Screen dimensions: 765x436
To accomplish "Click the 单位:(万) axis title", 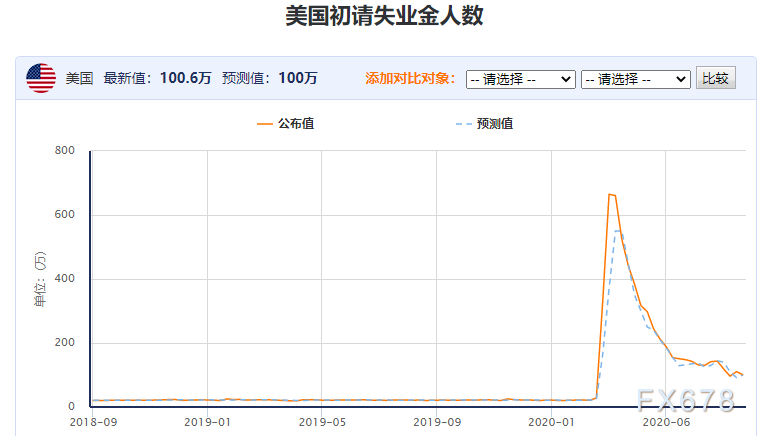I will (40, 279).
